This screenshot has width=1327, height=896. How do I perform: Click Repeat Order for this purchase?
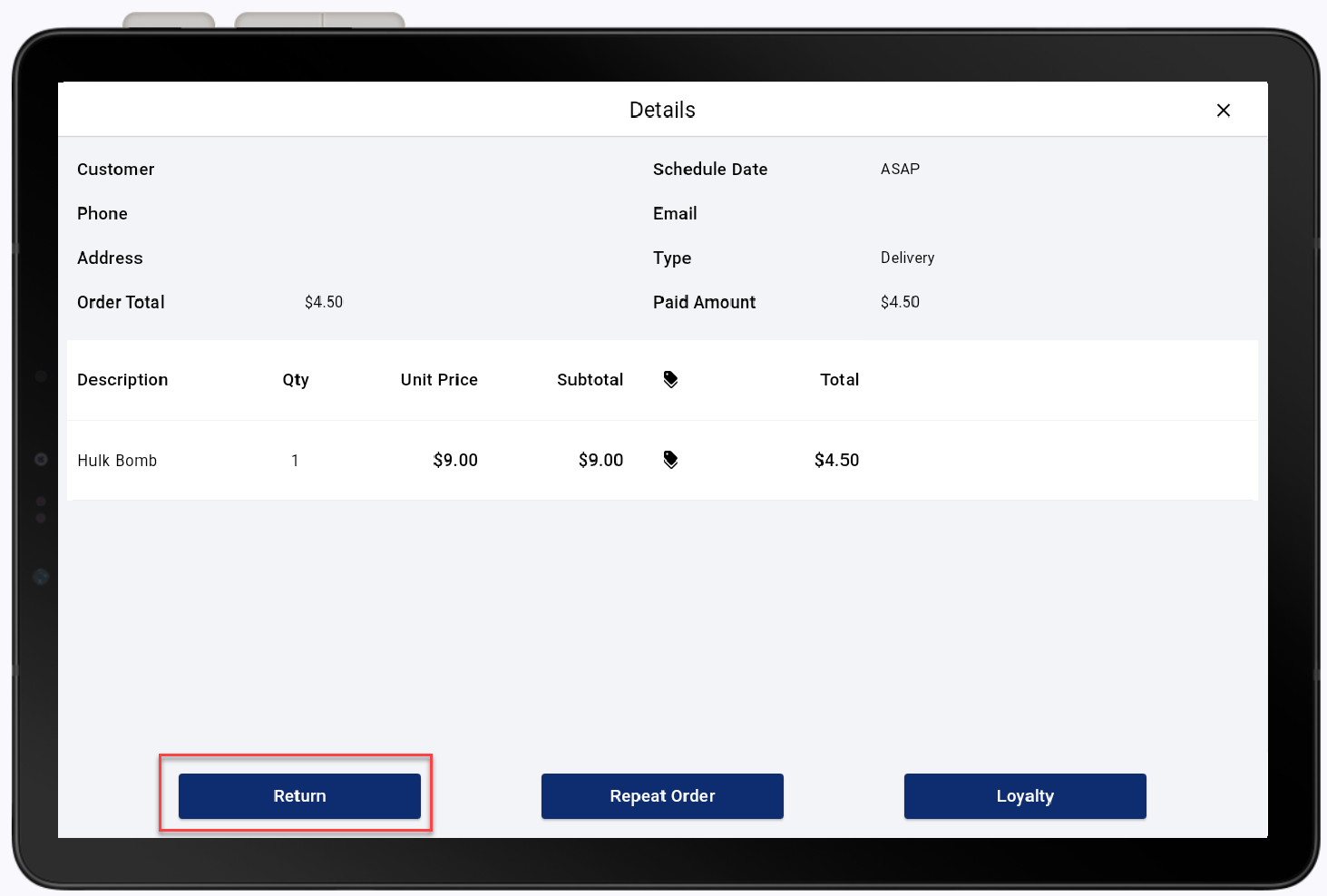pyautogui.click(x=661, y=795)
